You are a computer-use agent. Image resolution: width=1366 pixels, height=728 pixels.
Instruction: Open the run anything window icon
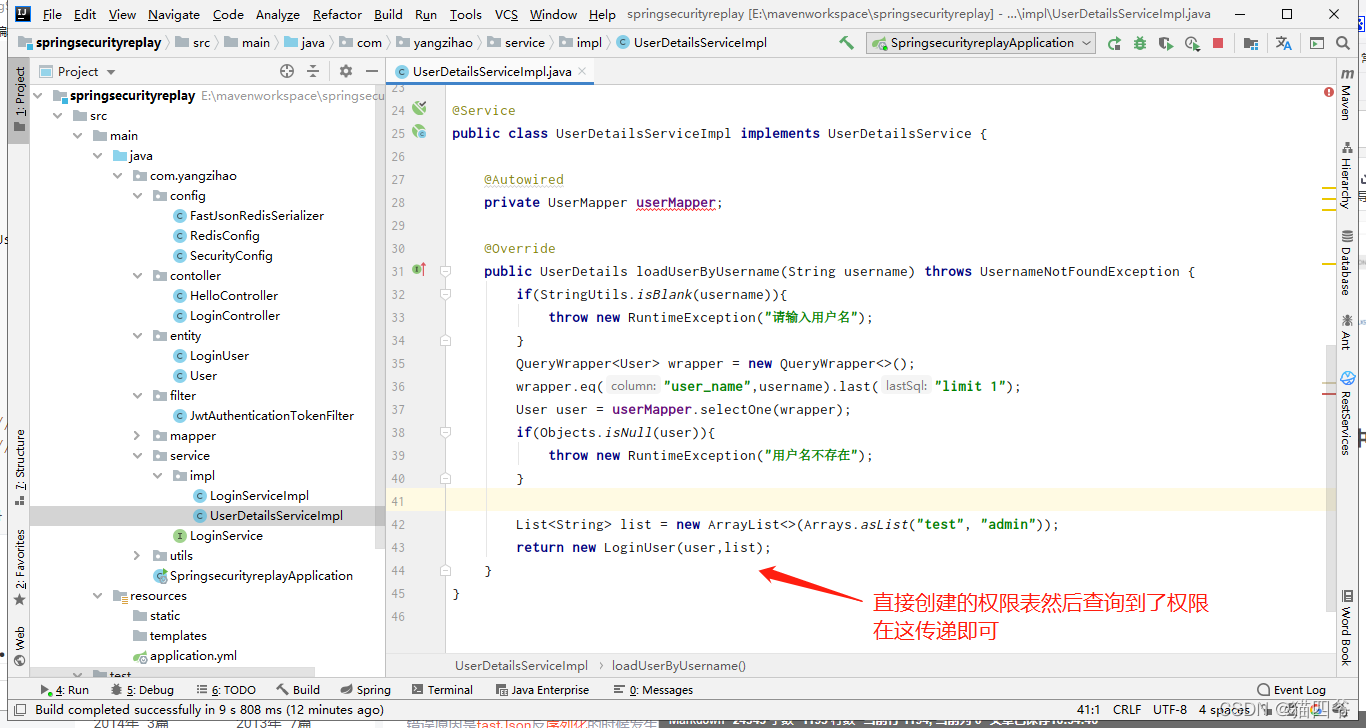pos(1317,43)
